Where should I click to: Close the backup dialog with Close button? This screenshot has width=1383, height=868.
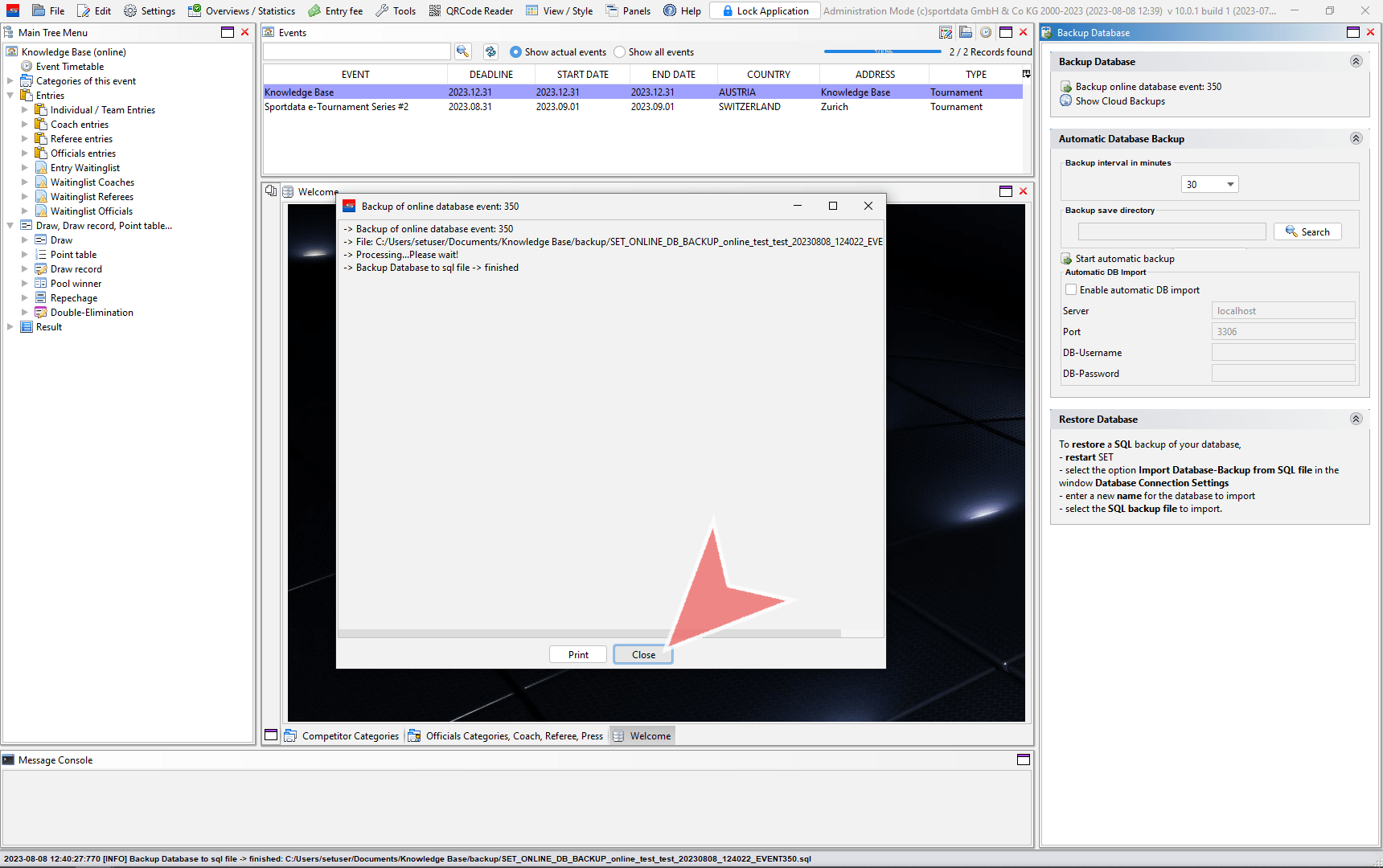643,655
